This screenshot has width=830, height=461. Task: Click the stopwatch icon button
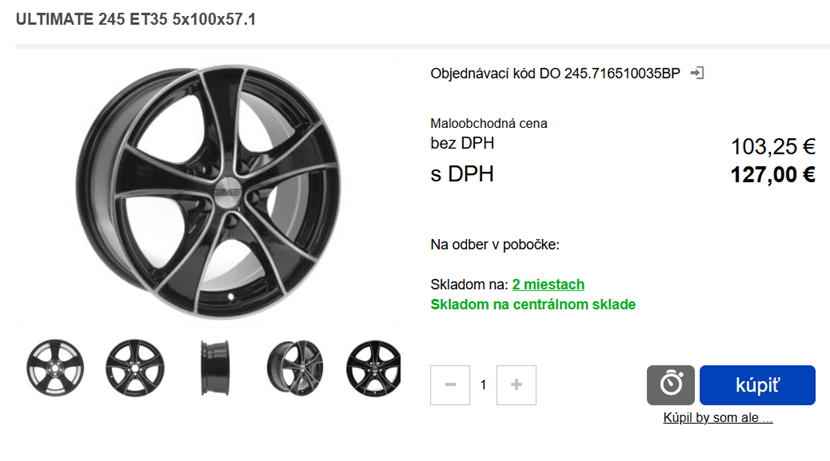(670, 385)
